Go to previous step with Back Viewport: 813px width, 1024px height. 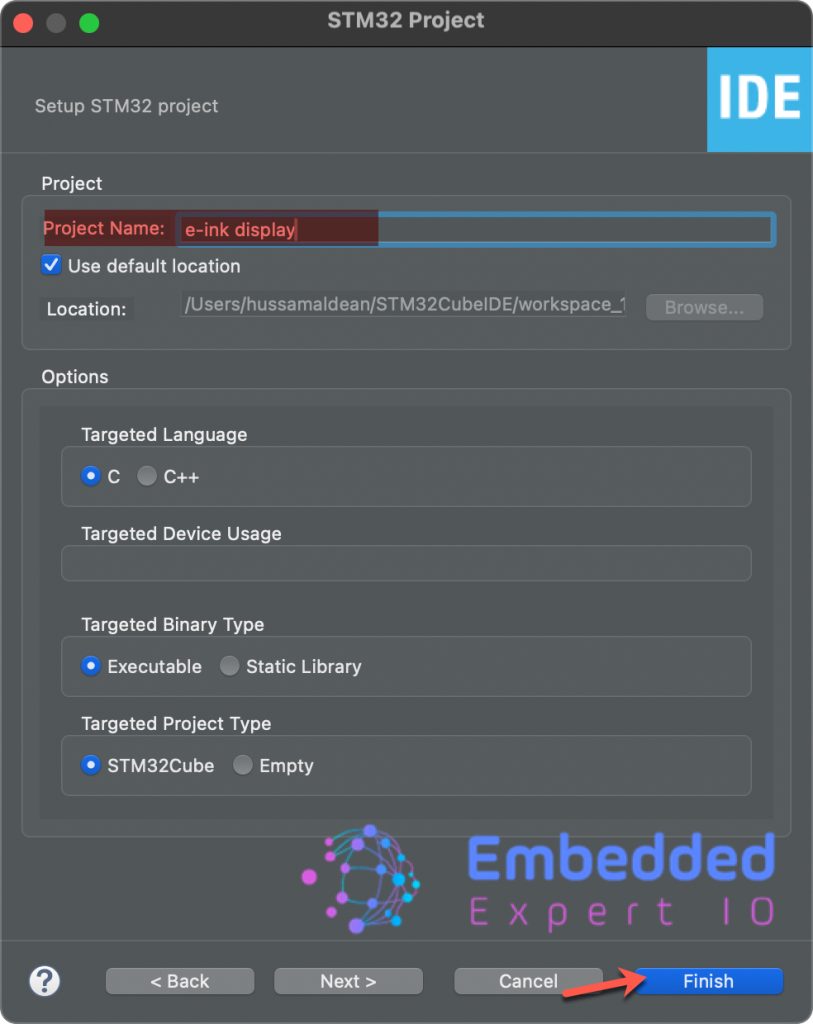click(x=180, y=981)
